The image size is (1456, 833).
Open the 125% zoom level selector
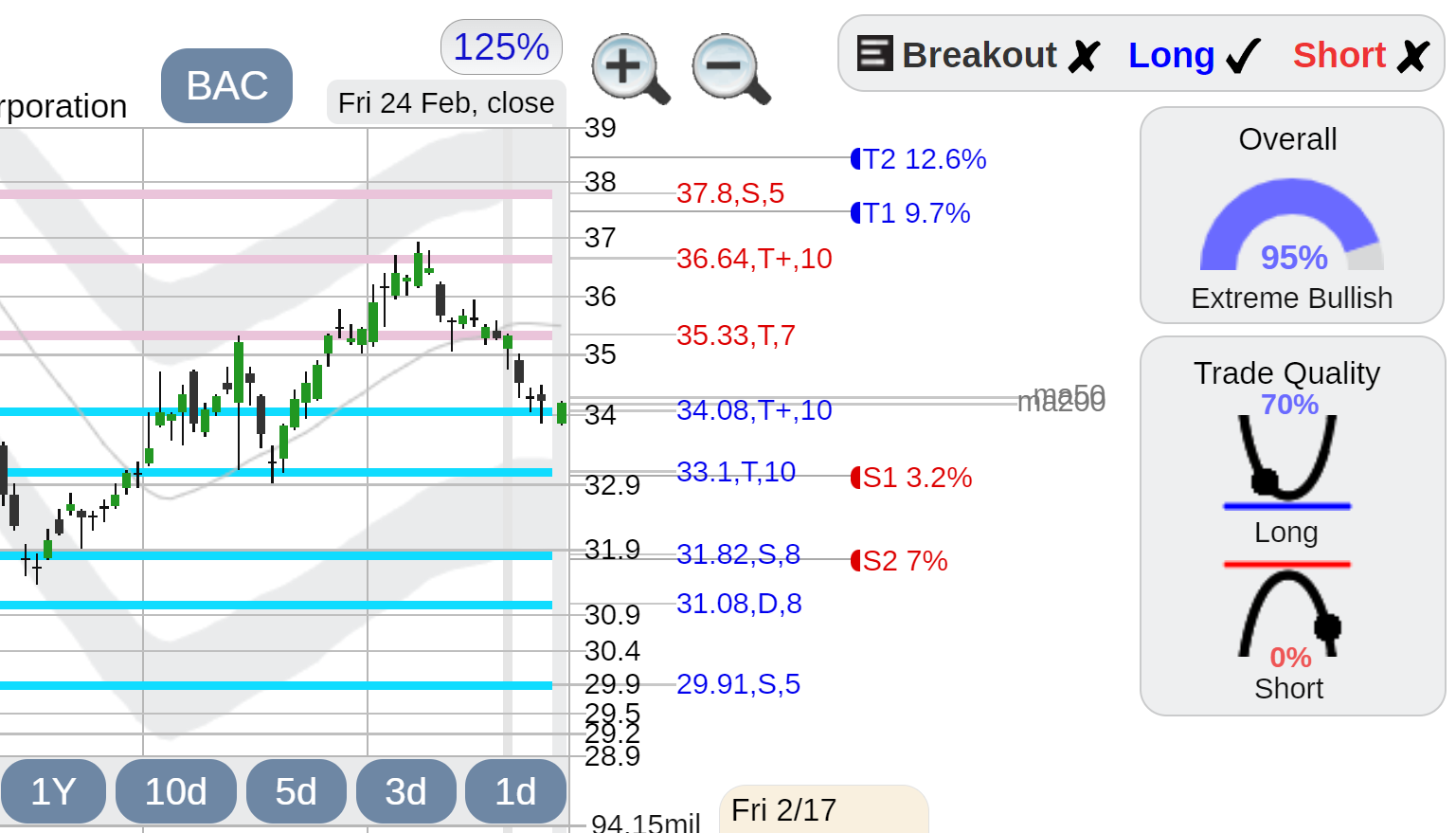(x=501, y=46)
